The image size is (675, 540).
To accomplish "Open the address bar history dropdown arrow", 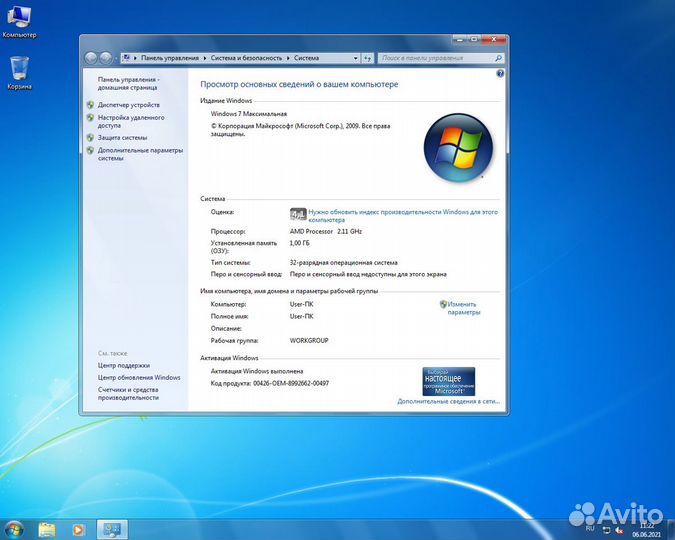I will 356,58.
